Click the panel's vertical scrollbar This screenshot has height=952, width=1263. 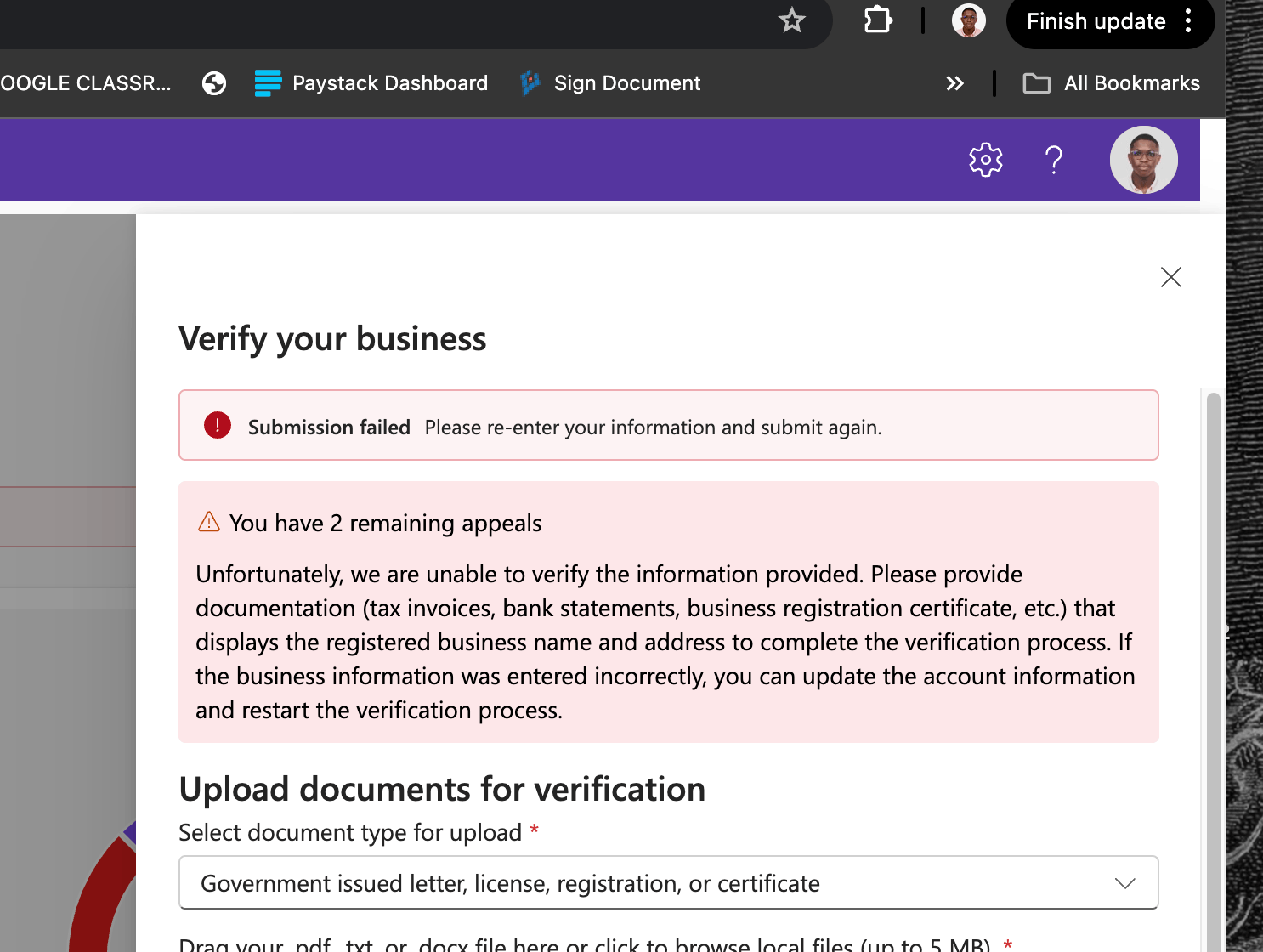tap(1214, 671)
